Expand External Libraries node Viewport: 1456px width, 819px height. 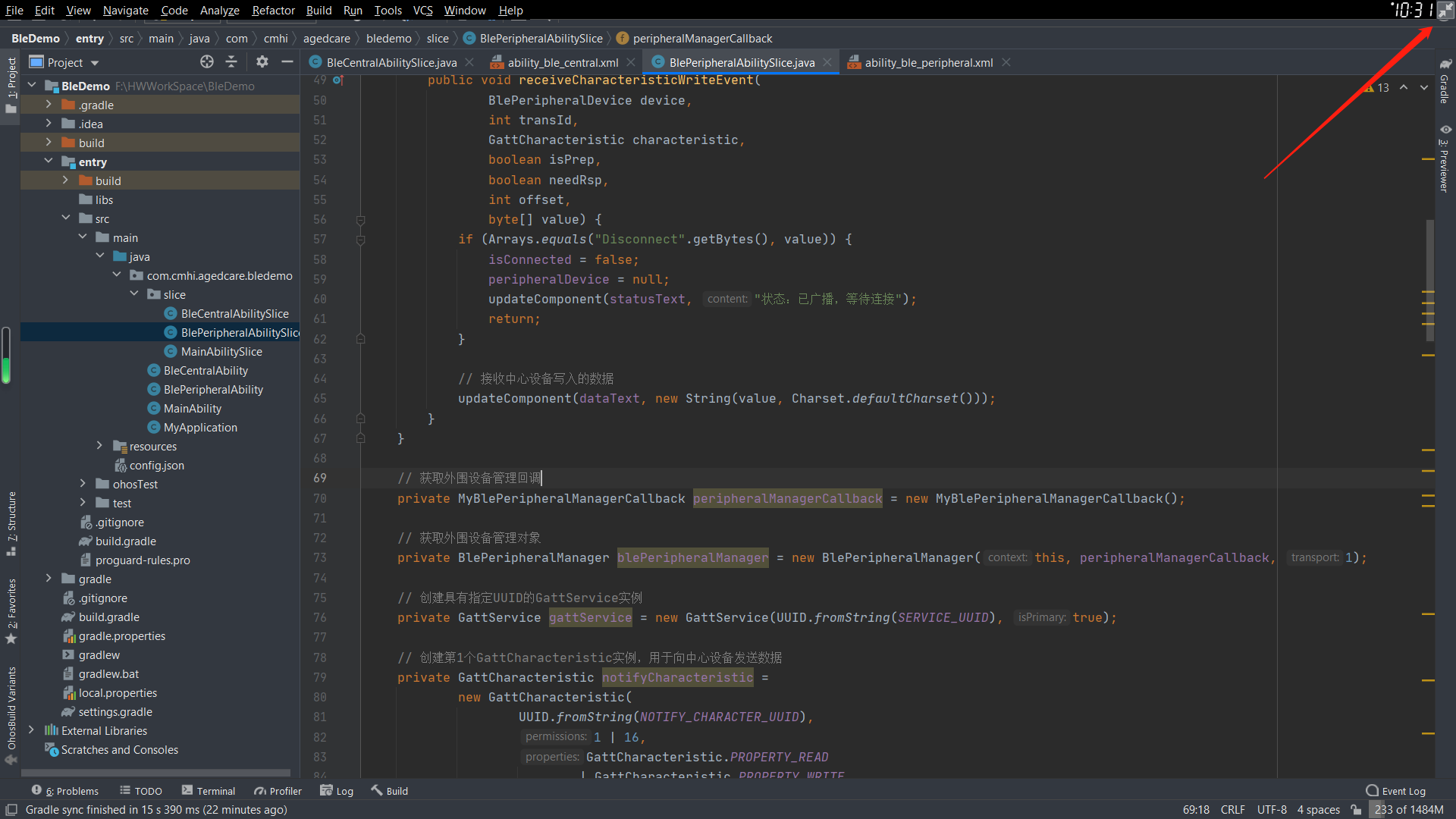31,730
